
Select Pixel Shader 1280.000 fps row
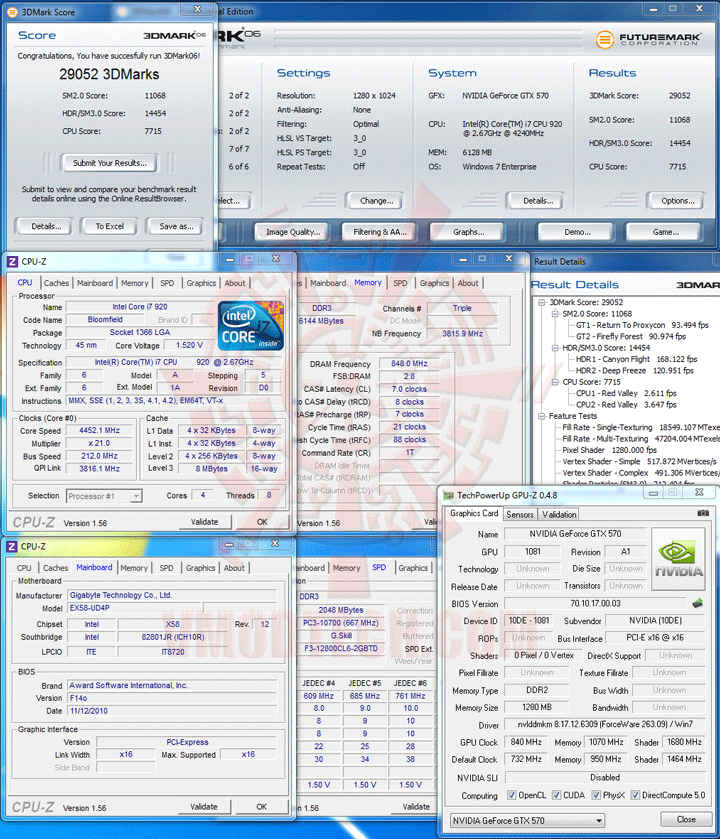pos(609,450)
